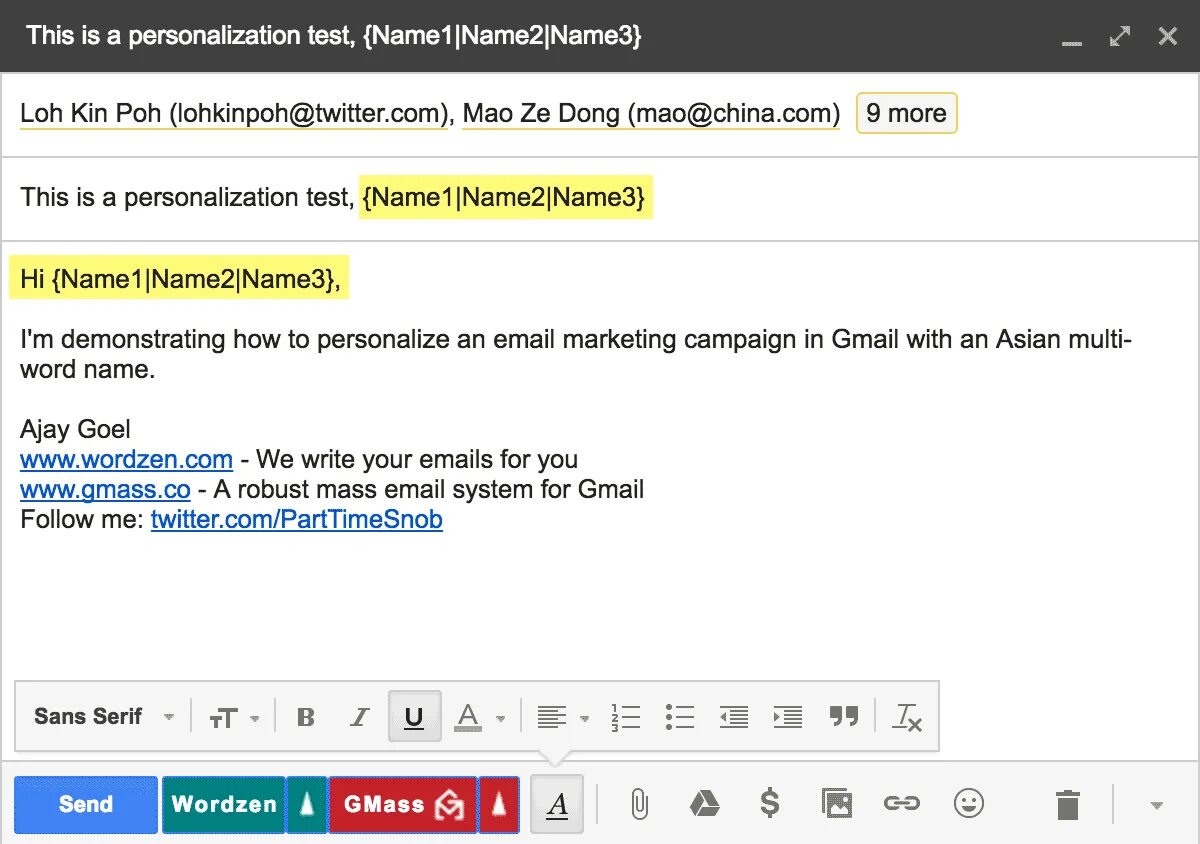Open the font size menu

coord(223,717)
